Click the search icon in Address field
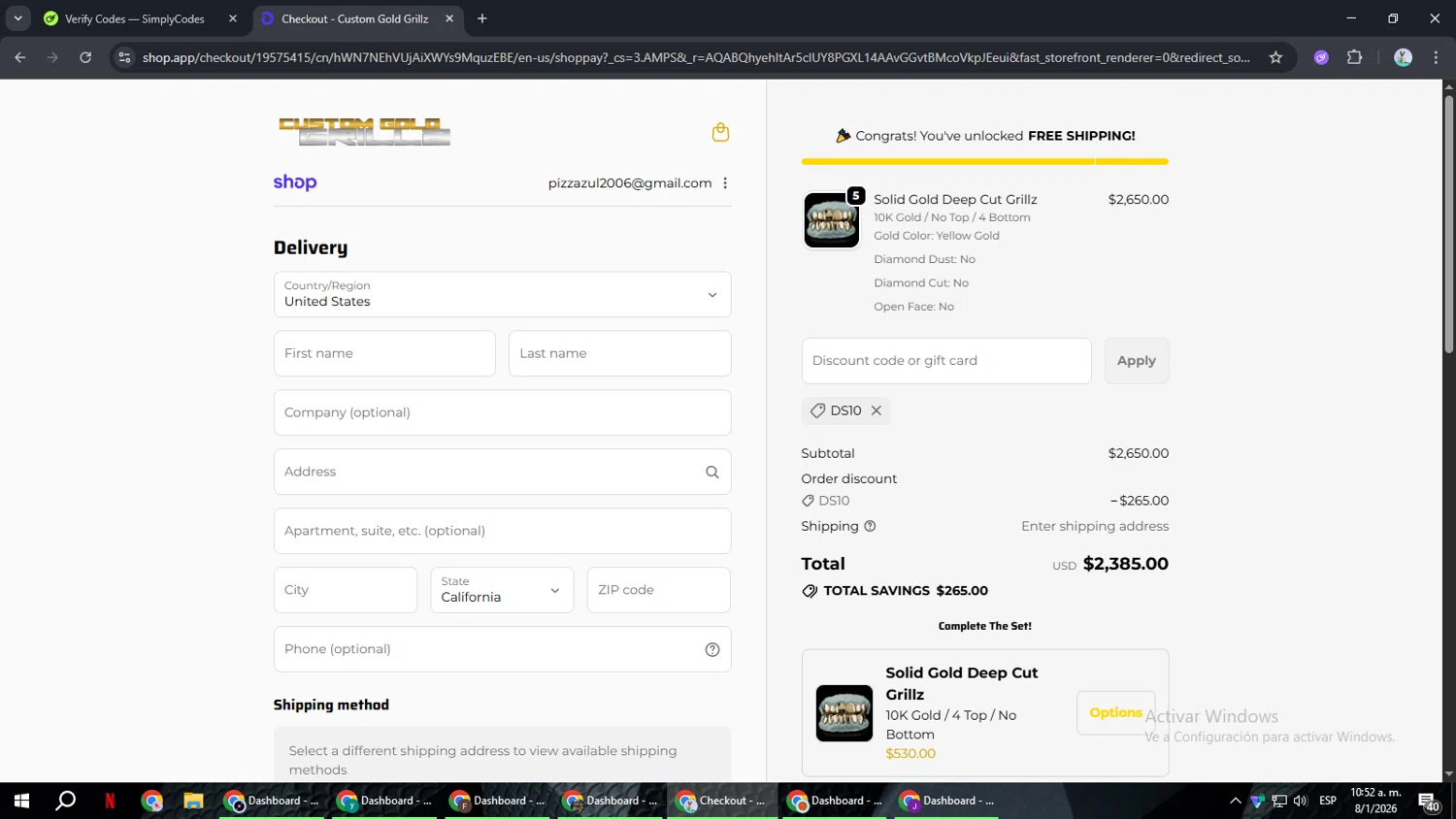Image resolution: width=1456 pixels, height=819 pixels. (712, 473)
